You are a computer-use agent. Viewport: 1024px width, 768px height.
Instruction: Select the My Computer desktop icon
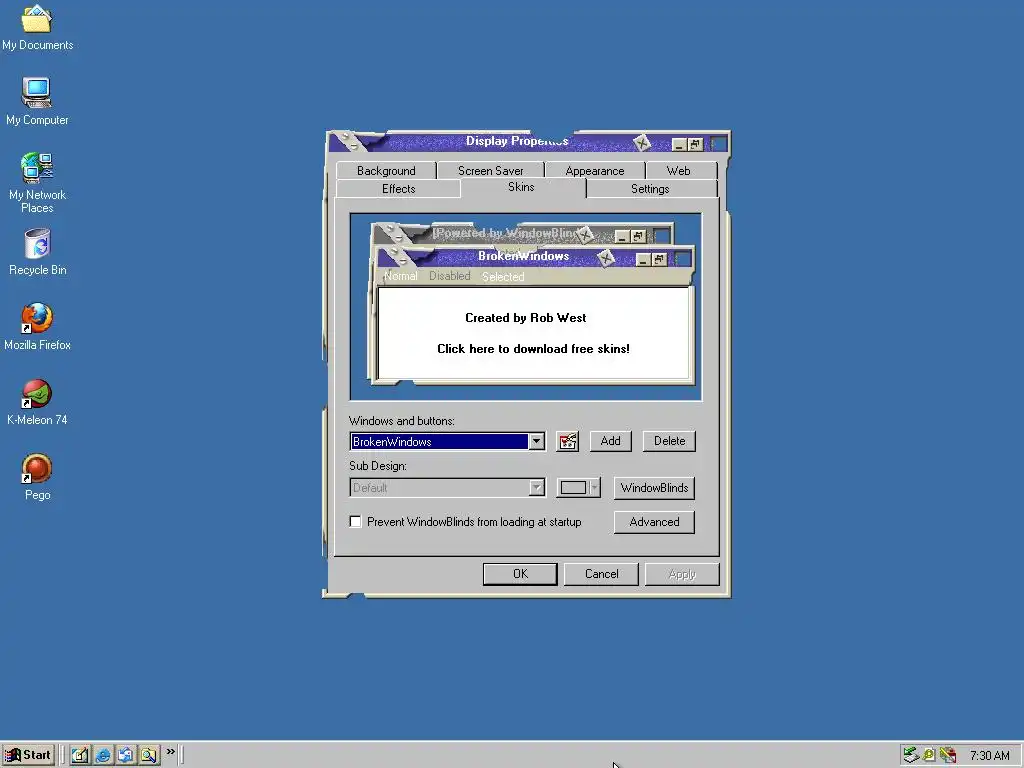pos(37,101)
